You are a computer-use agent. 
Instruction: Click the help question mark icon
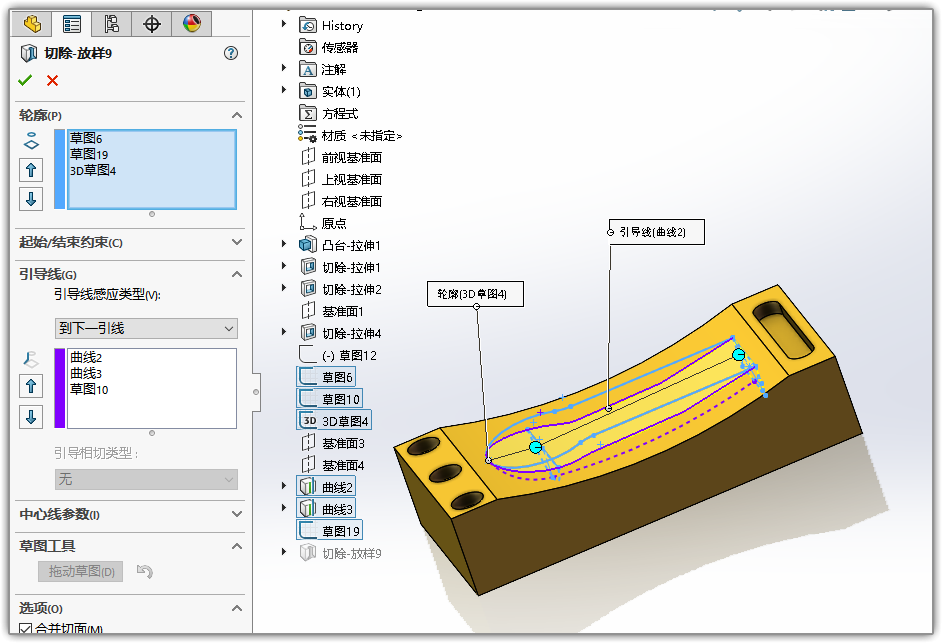pos(231,53)
